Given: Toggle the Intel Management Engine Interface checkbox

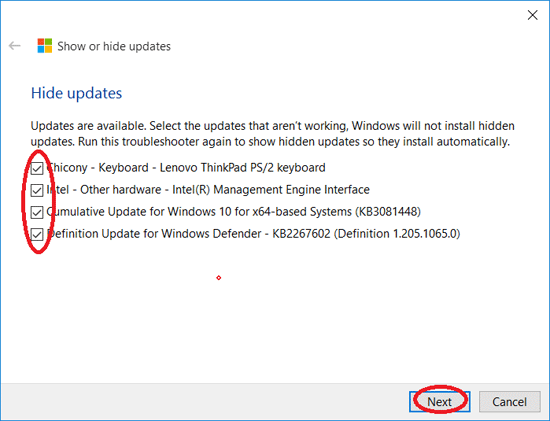Looking at the screenshot, I should 37,191.
